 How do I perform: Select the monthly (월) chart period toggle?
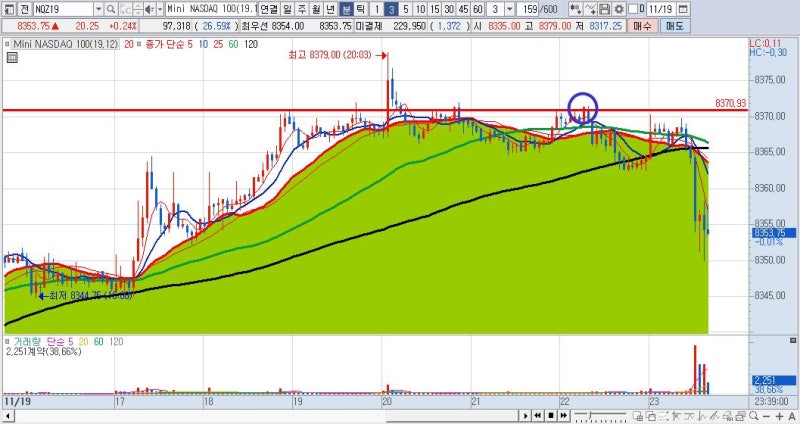[316, 9]
